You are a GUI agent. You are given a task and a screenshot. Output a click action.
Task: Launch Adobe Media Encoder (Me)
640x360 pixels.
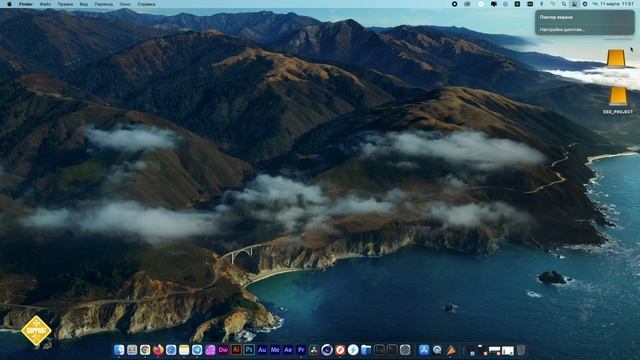[275, 350]
